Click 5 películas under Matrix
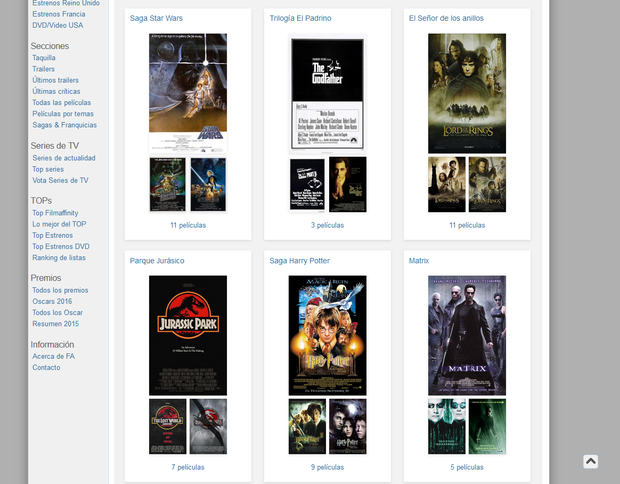The image size is (620, 484). pyautogui.click(x=467, y=467)
